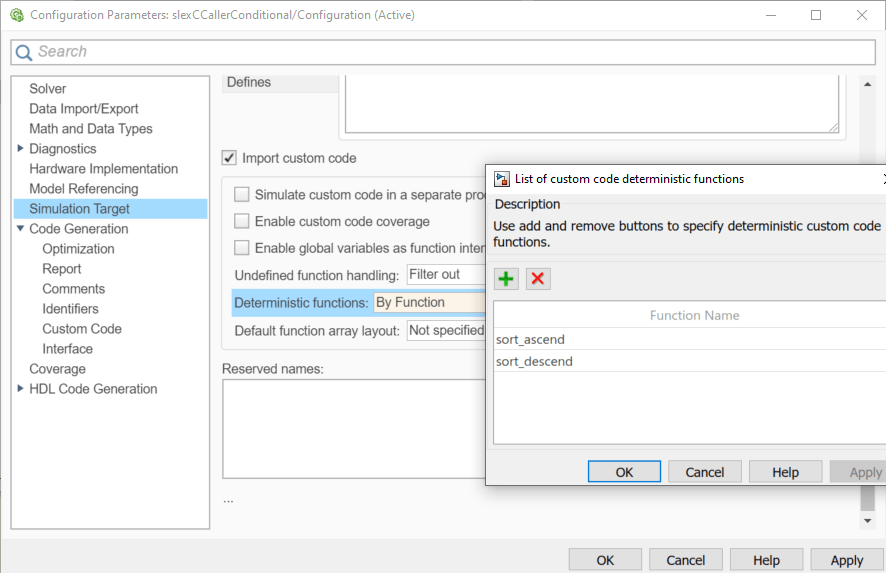Remove selected function with red X
The image size is (886, 573).
pyautogui.click(x=538, y=279)
